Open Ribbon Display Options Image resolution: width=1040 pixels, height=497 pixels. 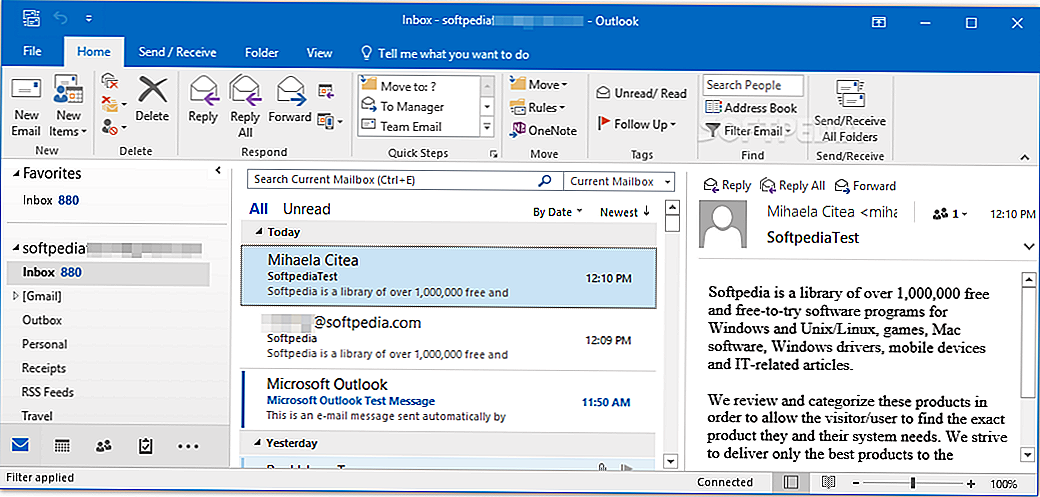[x=878, y=22]
